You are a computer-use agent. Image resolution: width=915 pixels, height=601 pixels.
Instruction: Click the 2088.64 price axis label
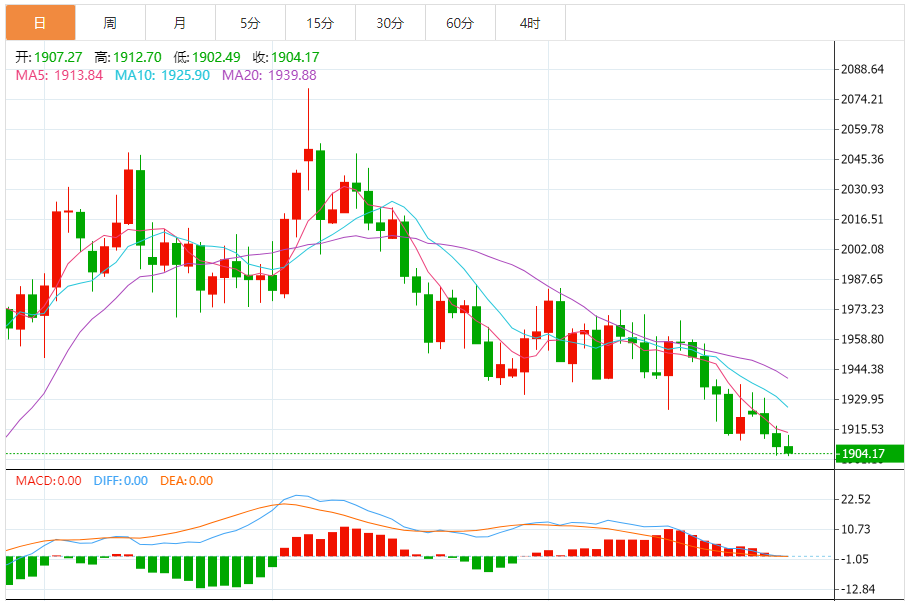(x=862, y=69)
